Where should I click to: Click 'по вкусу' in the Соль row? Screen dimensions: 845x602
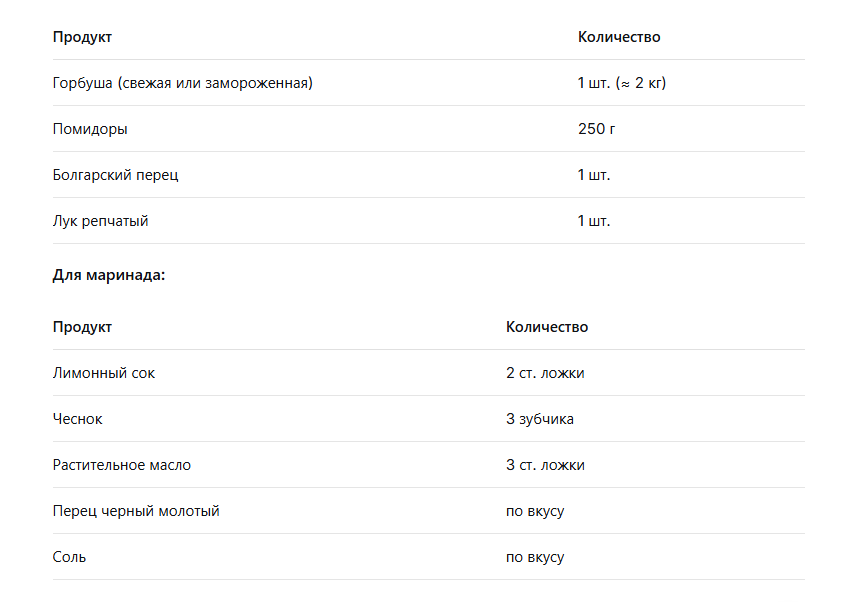[x=535, y=557]
